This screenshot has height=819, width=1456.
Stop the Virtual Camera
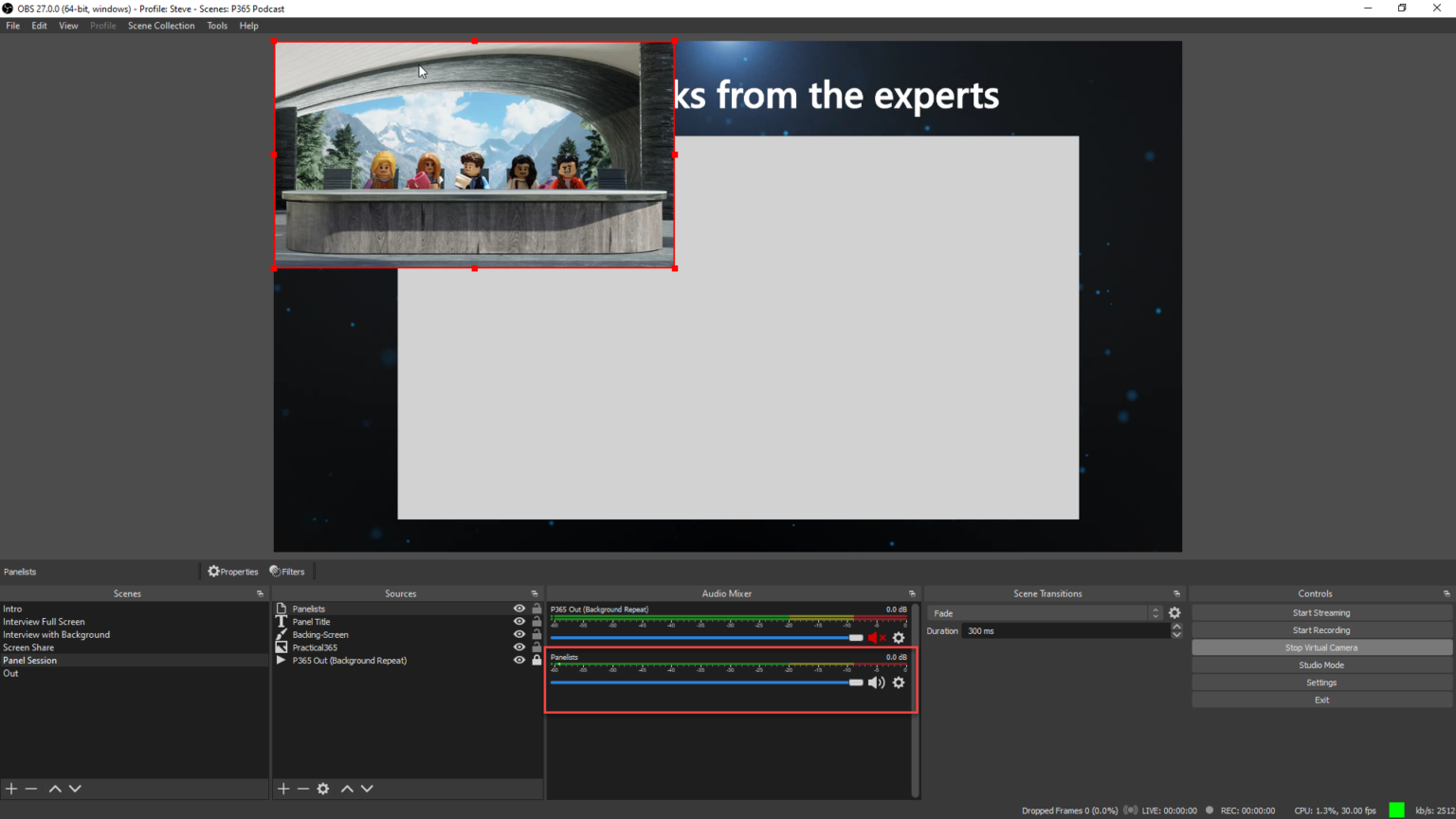tap(1320, 646)
